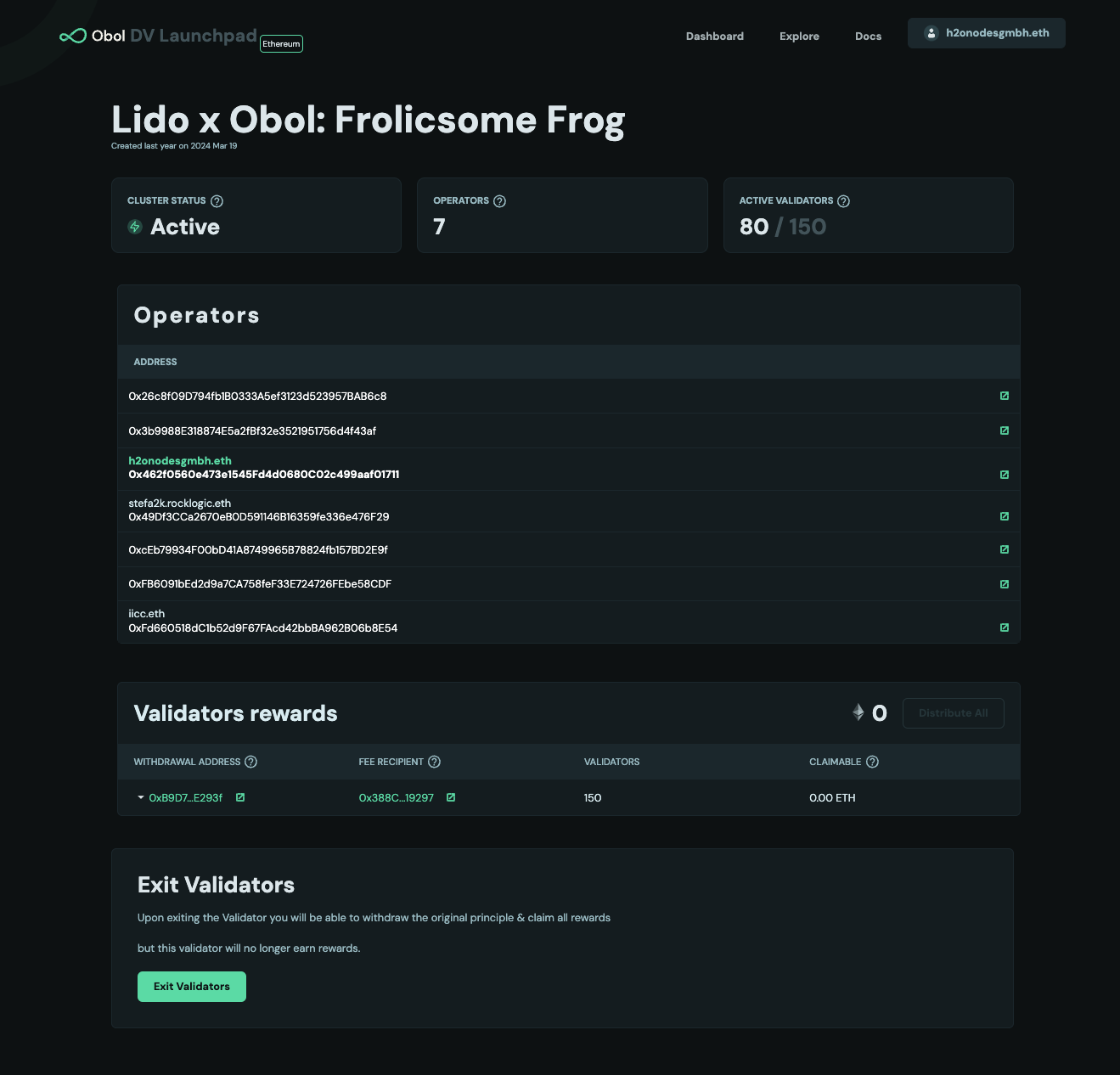Open external link for stefa2k.rocklogic.eth operator row
Screen dimensions: 1120x1075
pyautogui.click(x=1005, y=516)
